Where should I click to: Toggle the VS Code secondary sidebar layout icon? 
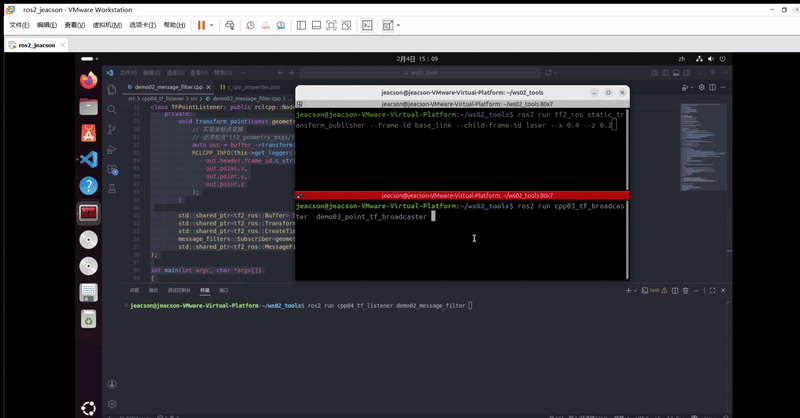click(687, 73)
